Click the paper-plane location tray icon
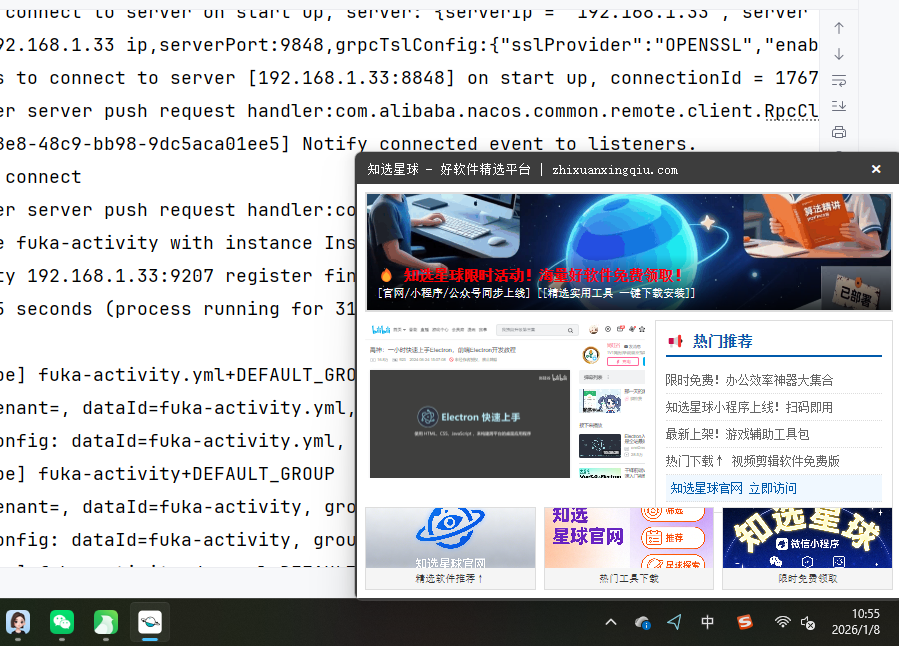Viewport: 899px width, 646px height. click(675, 622)
